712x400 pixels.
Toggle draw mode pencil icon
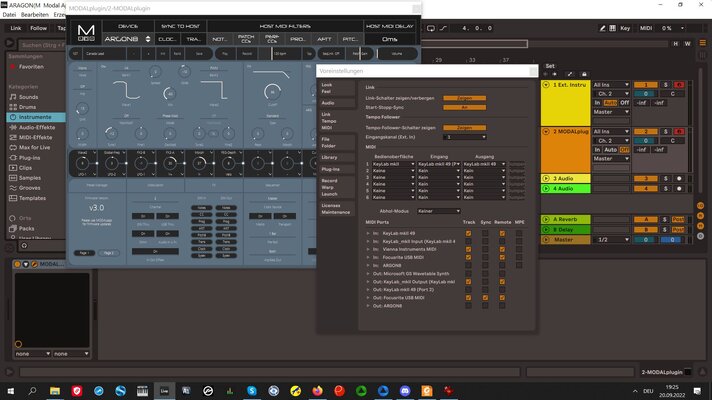[x=603, y=28]
